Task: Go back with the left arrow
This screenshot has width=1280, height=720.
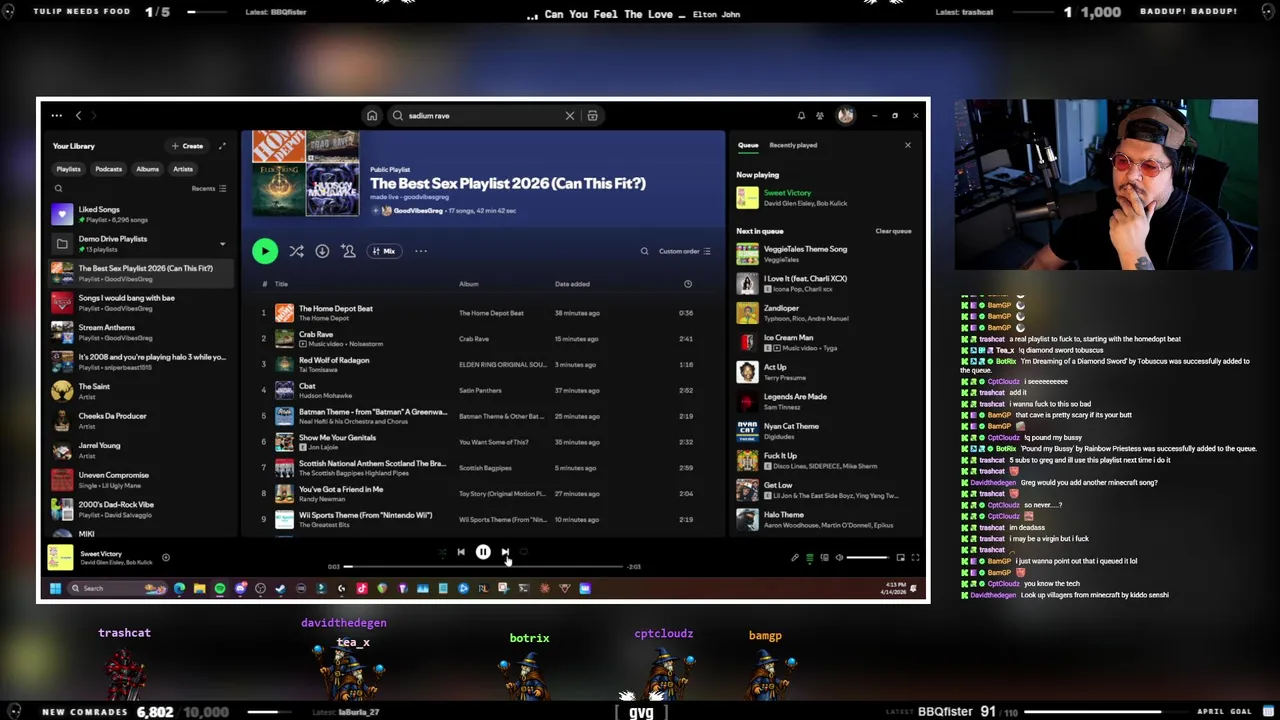Action: pos(79,116)
